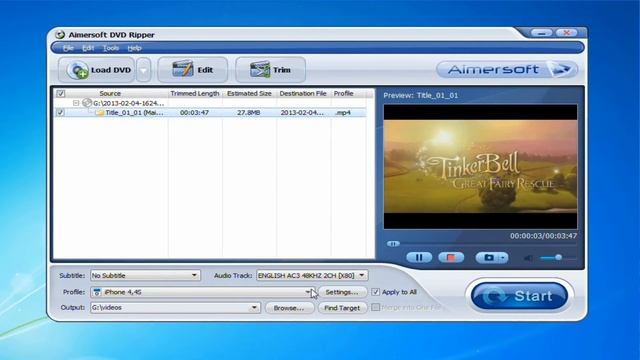The height and width of the screenshot is (360, 640).
Task: Click the Trimmed Length column header
Action: click(x=195, y=93)
